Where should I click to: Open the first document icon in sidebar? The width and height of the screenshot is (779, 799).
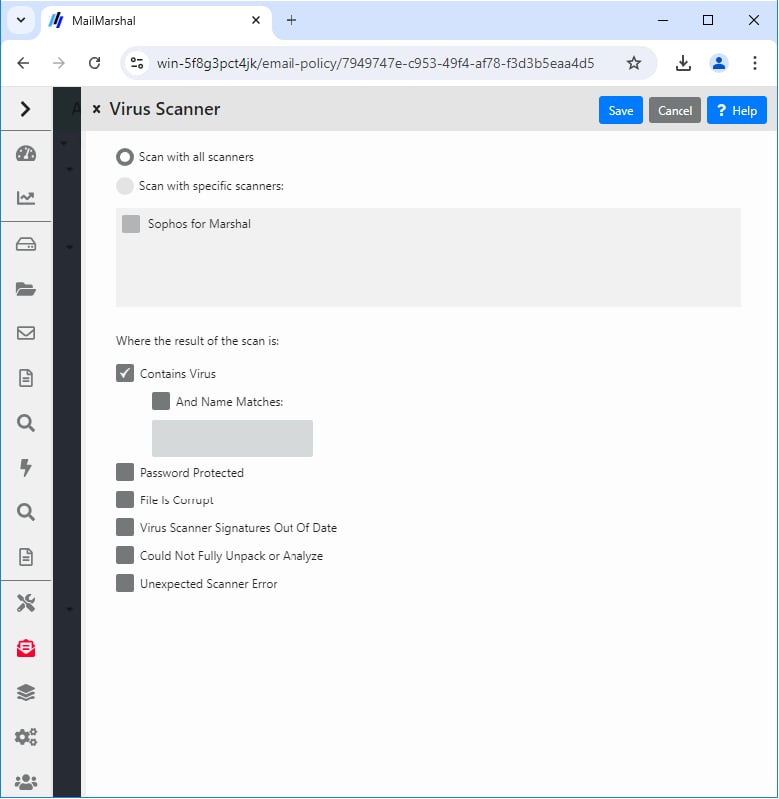(25, 378)
